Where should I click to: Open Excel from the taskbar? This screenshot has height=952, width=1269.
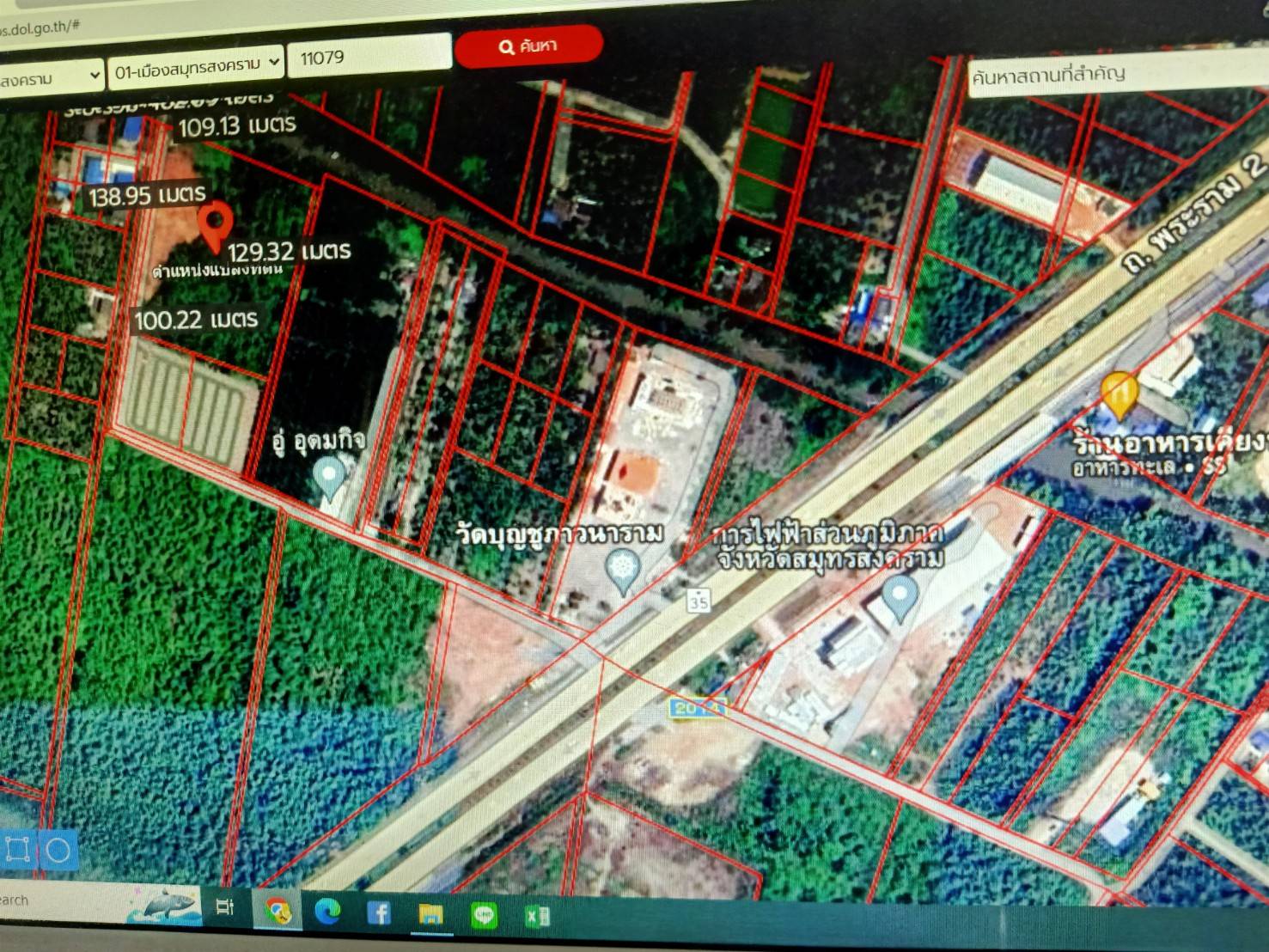click(537, 917)
